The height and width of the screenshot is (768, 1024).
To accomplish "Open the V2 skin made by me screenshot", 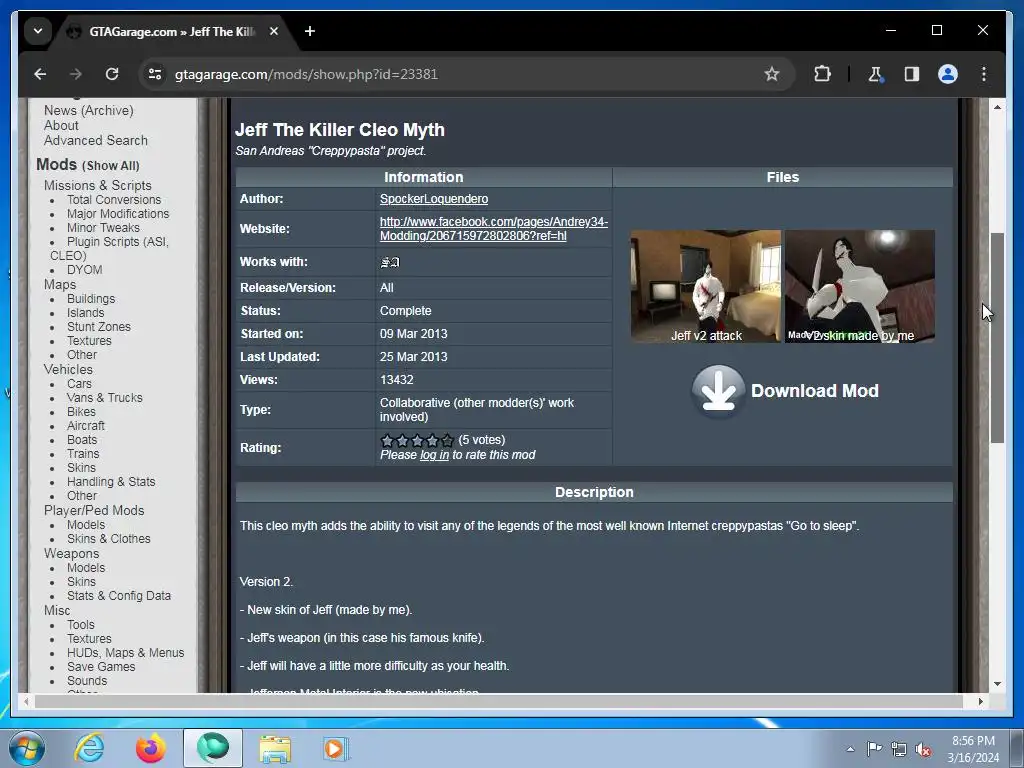I will (859, 285).
